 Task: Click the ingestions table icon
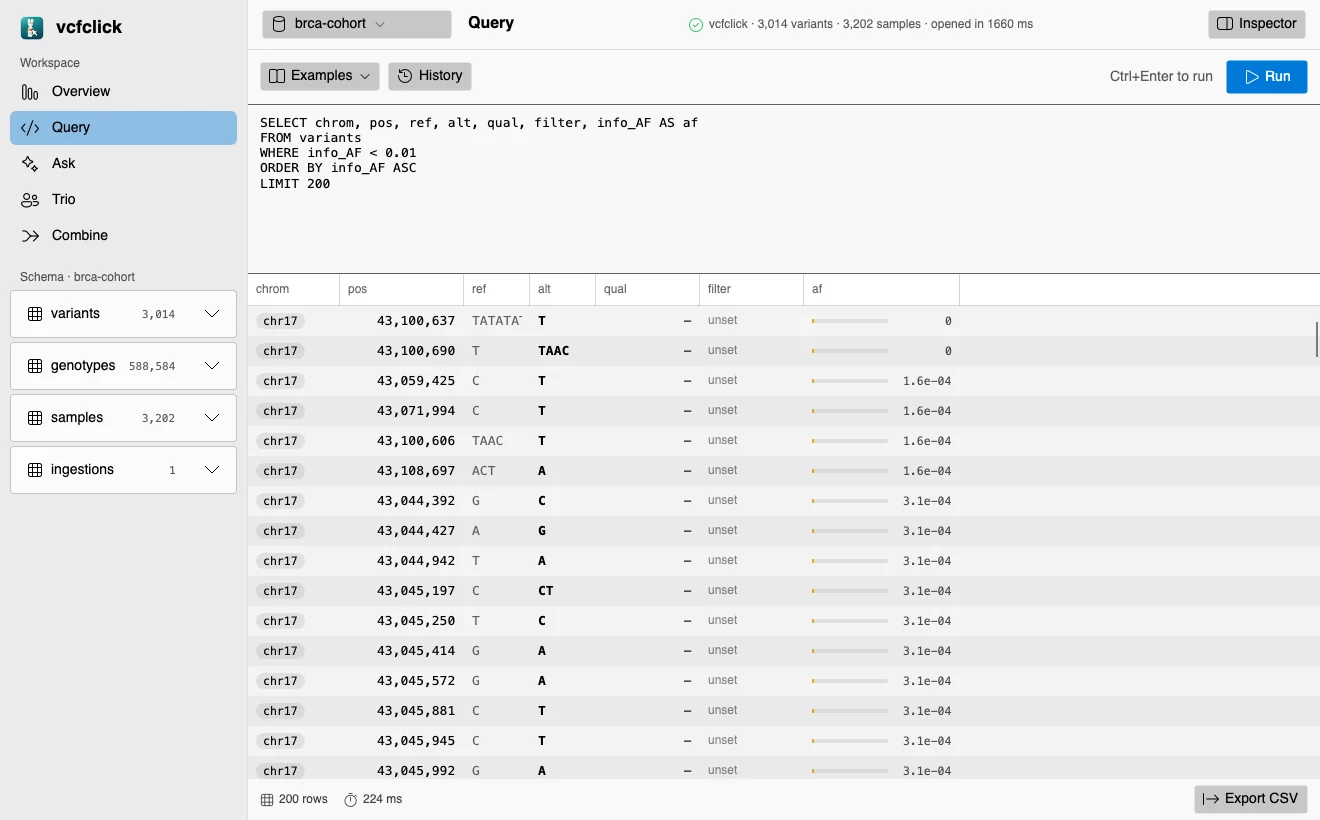[35, 470]
